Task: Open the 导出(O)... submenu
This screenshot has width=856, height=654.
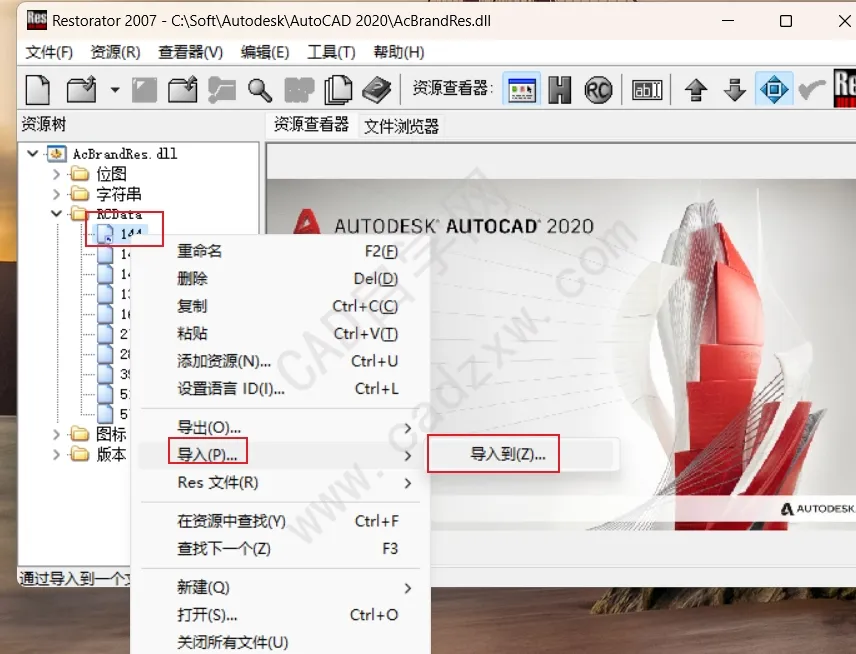Action: coord(280,427)
